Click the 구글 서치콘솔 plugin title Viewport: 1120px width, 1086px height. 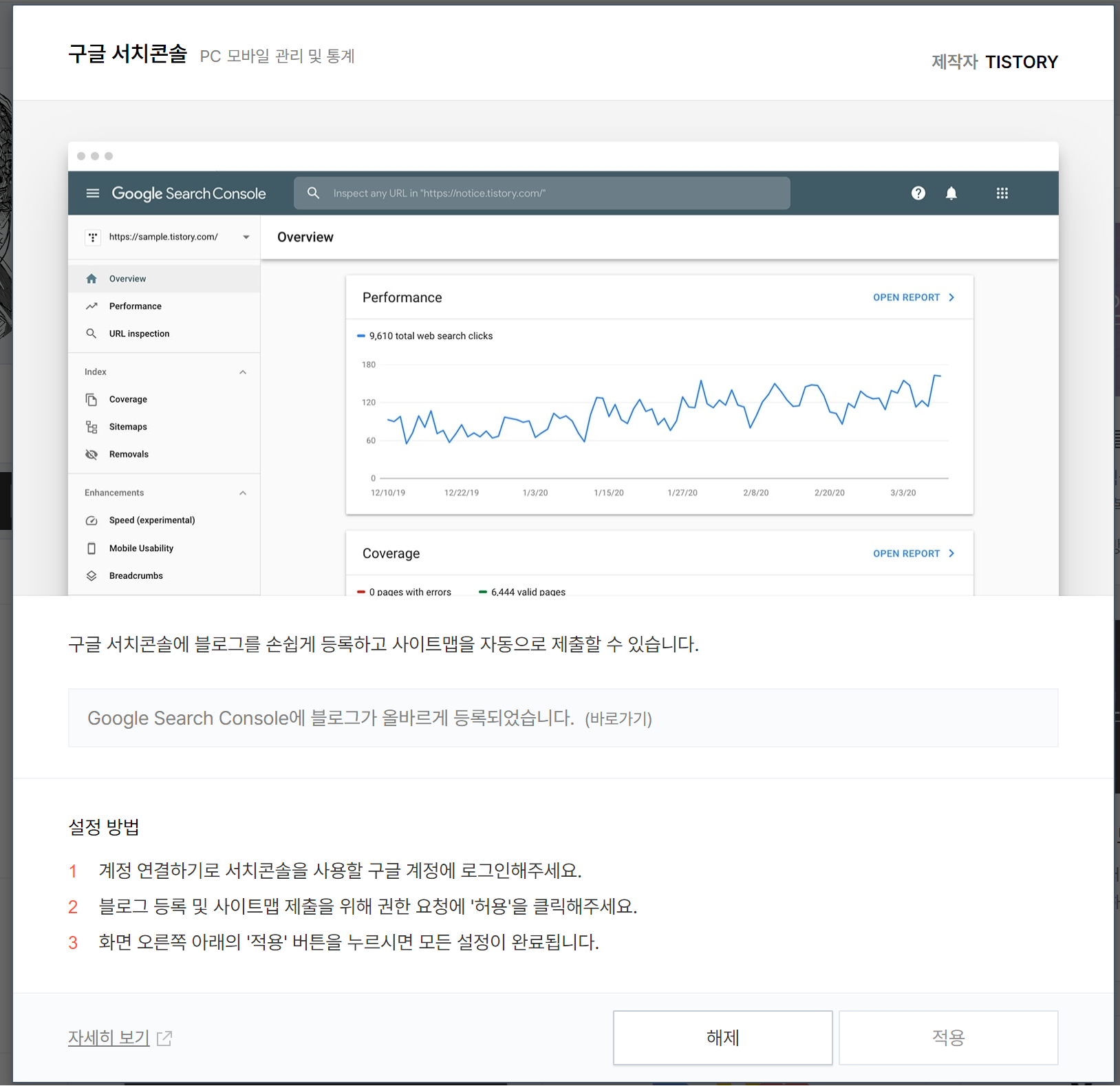(x=128, y=54)
